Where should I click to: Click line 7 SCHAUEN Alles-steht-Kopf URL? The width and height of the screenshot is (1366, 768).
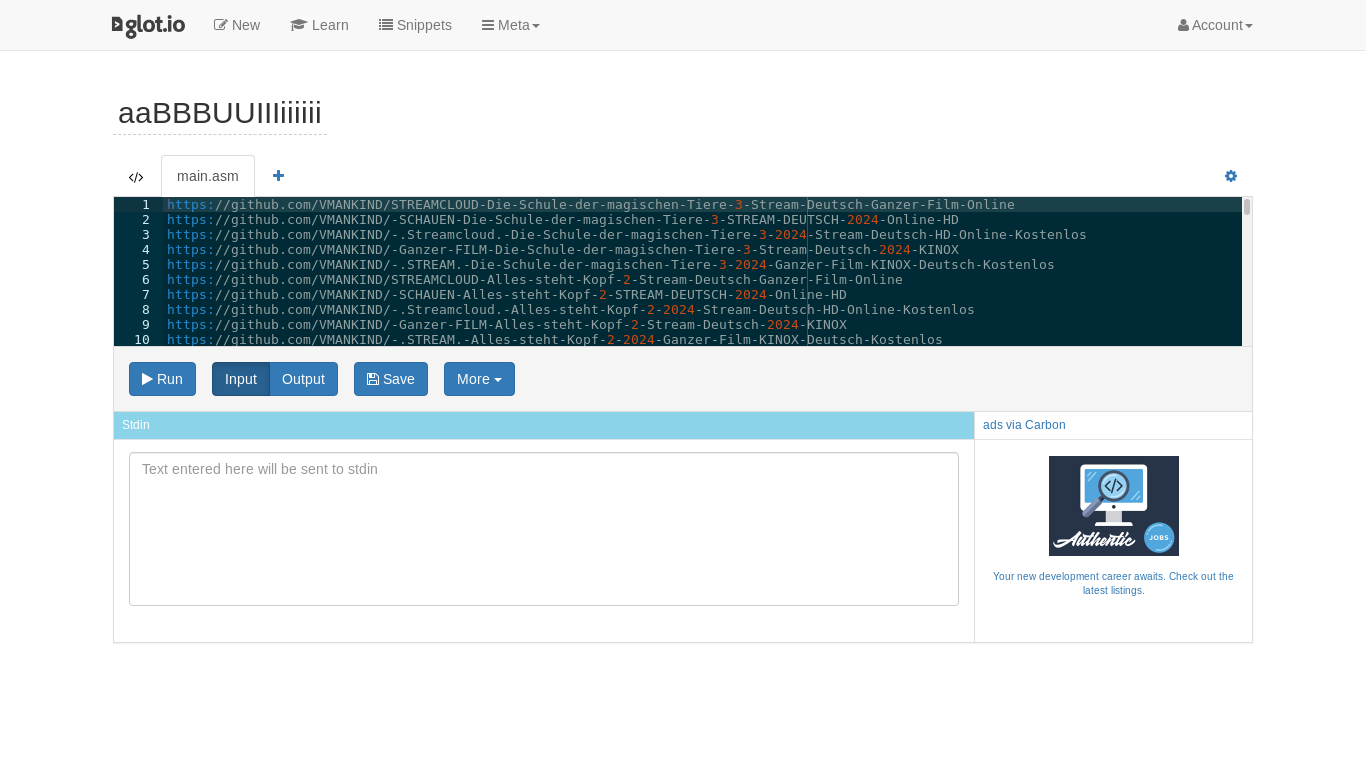(507, 295)
